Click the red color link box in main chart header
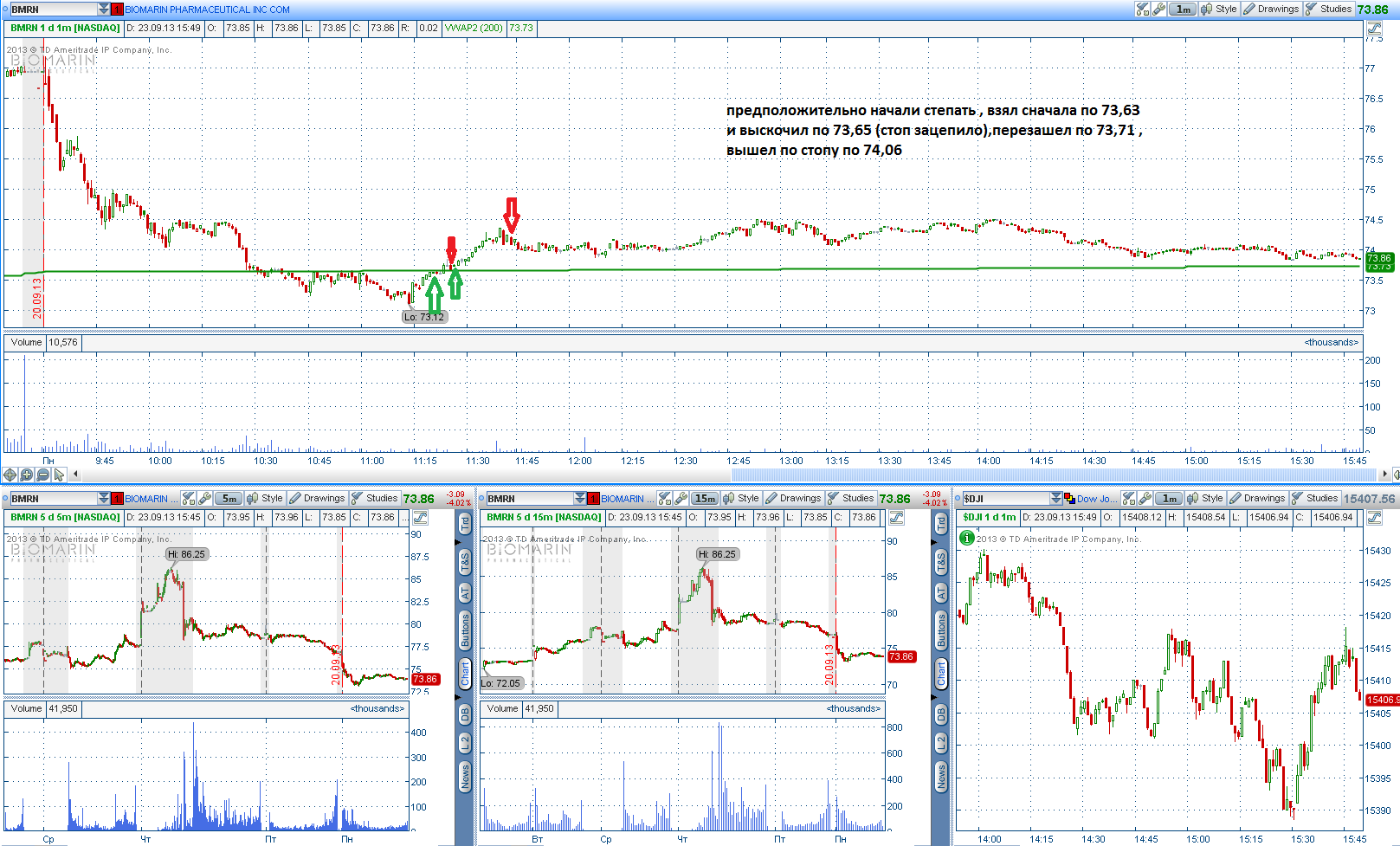 118,10
